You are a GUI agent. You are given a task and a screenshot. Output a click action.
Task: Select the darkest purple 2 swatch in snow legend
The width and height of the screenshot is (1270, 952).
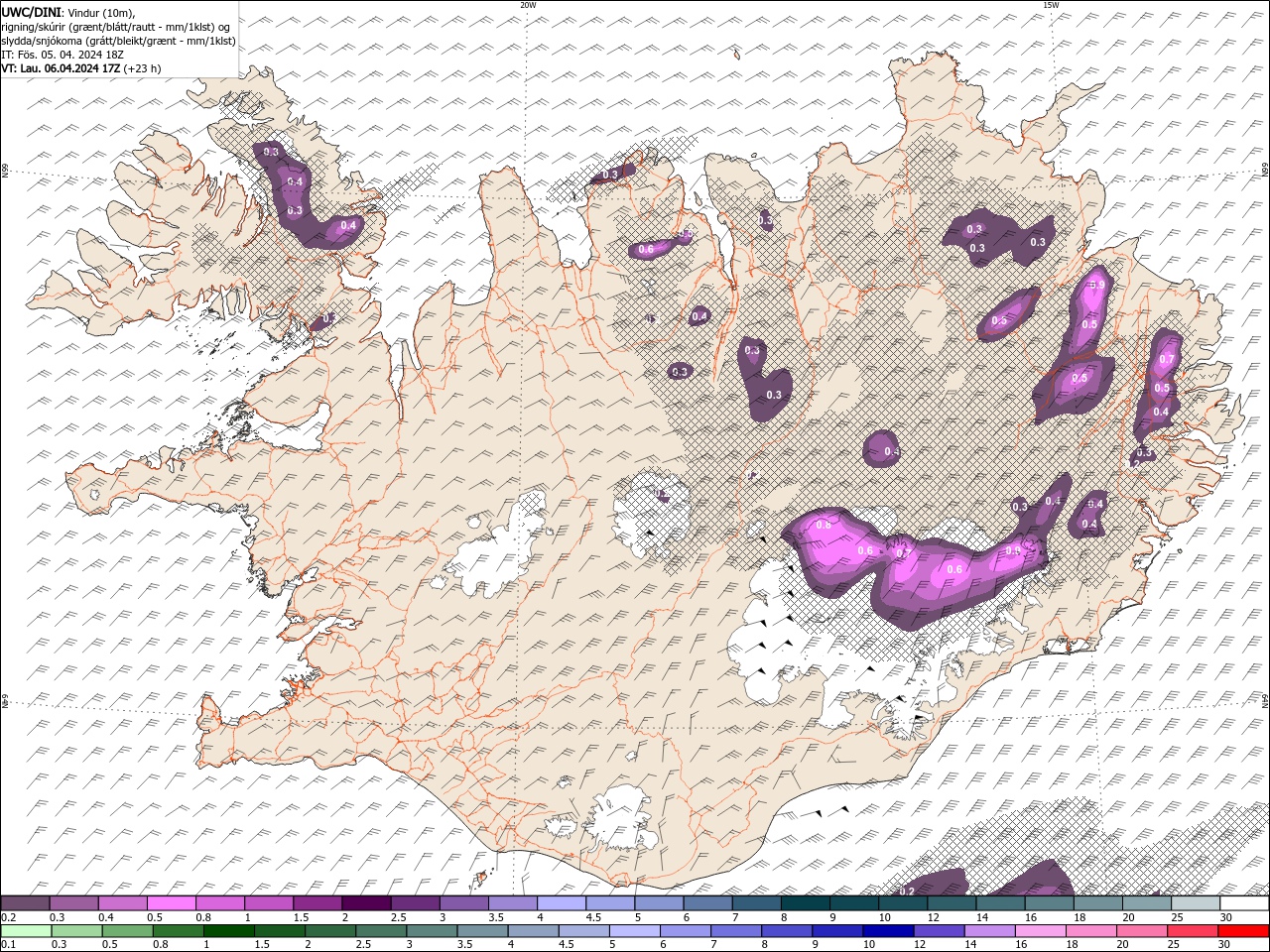[x=366, y=903]
